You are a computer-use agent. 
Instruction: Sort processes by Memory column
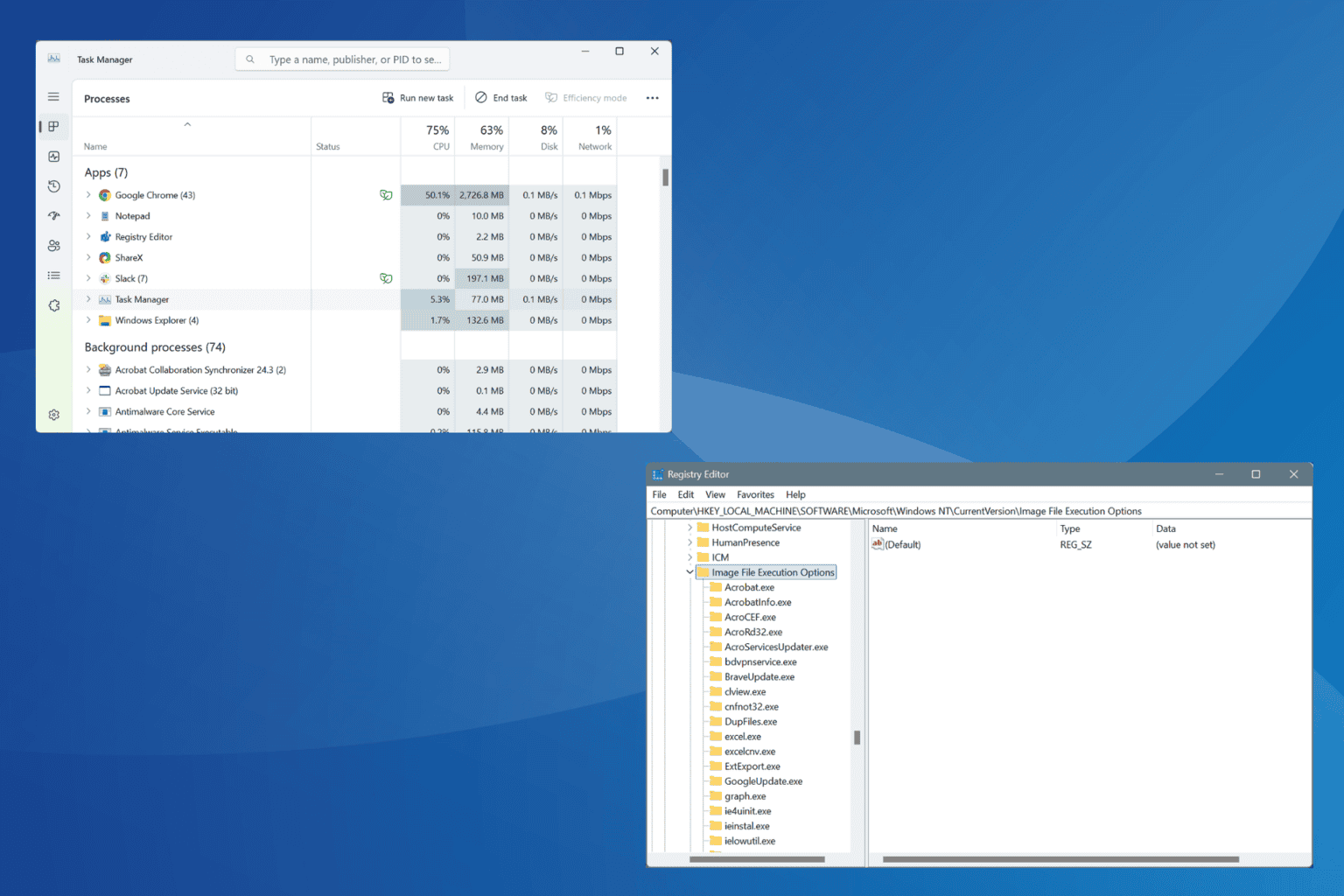(482, 137)
